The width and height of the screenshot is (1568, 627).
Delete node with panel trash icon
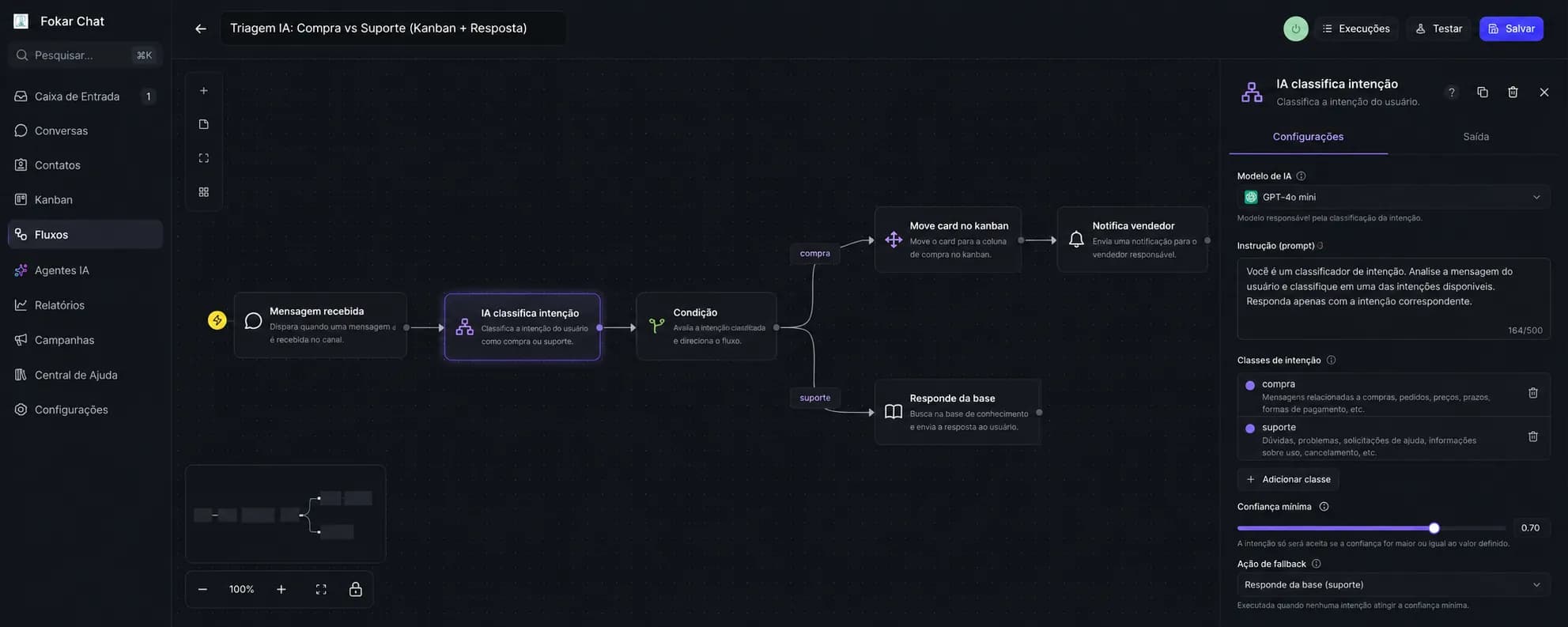[x=1513, y=93]
